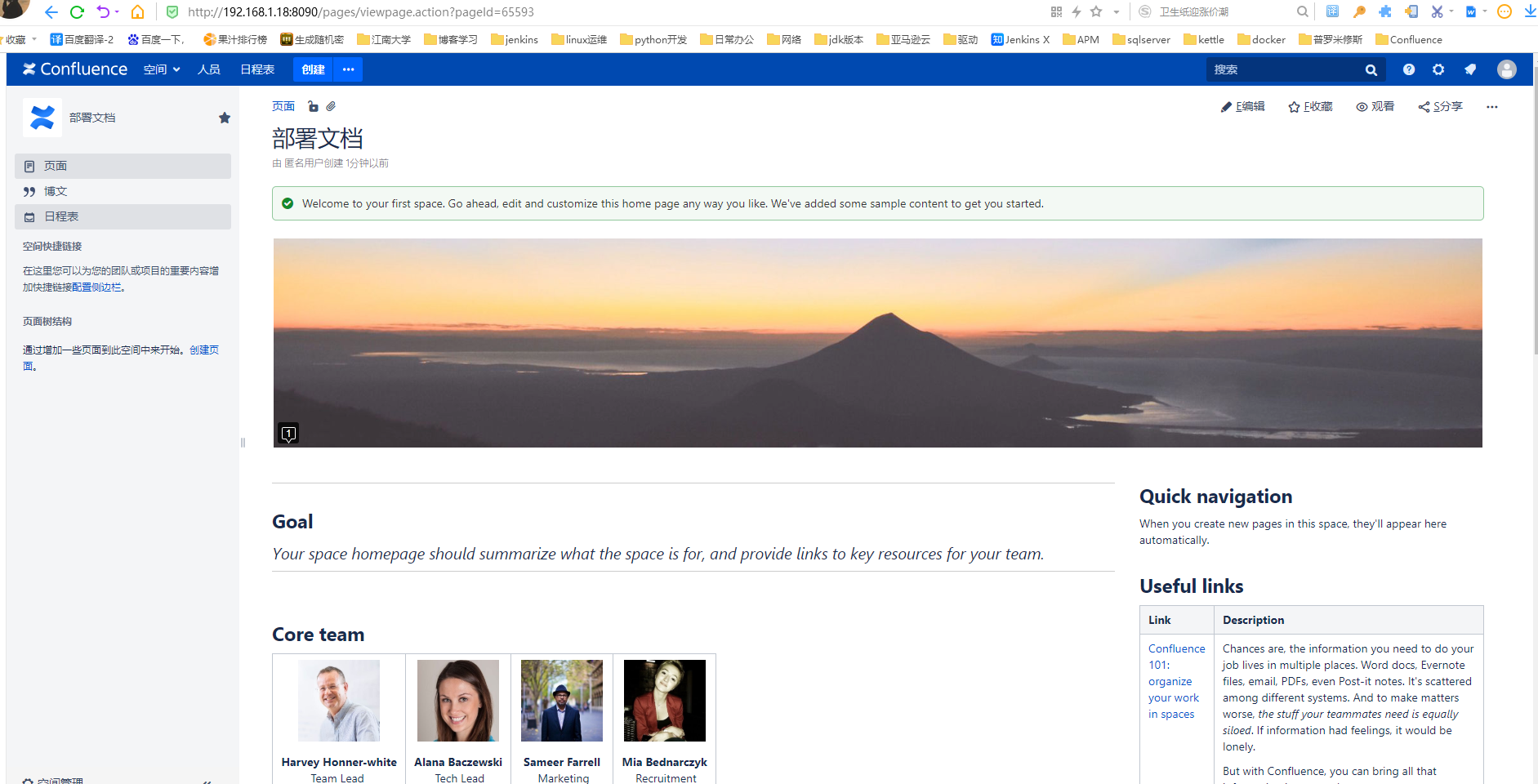
Task: Open the help menu question mark icon
Action: pos(1409,69)
